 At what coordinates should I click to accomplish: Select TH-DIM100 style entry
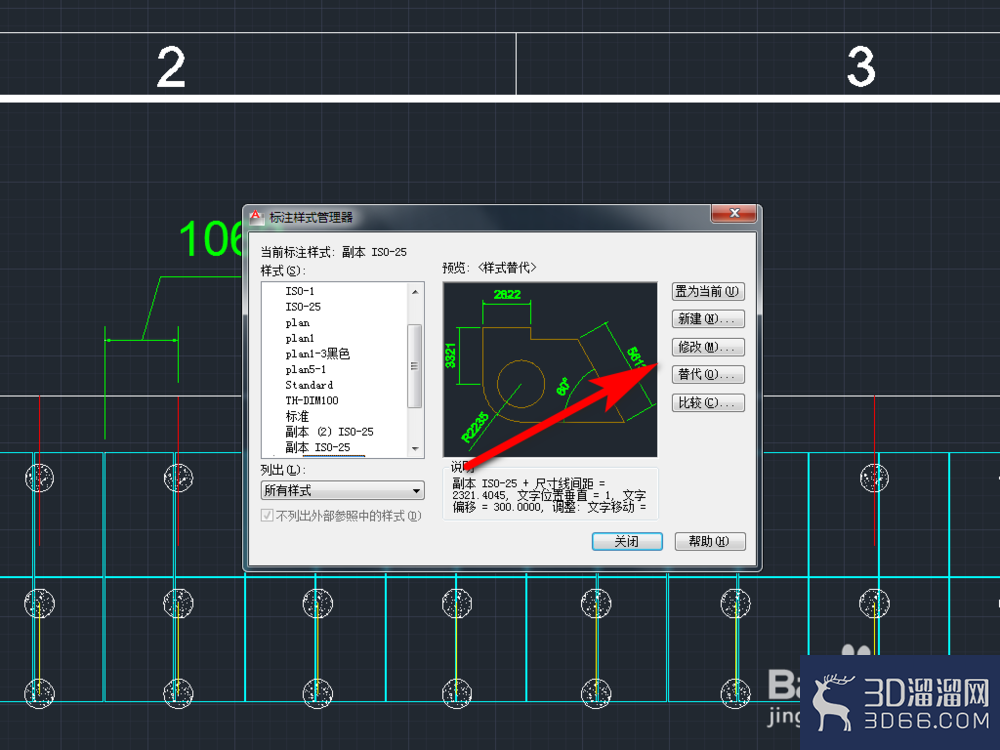(x=312, y=401)
